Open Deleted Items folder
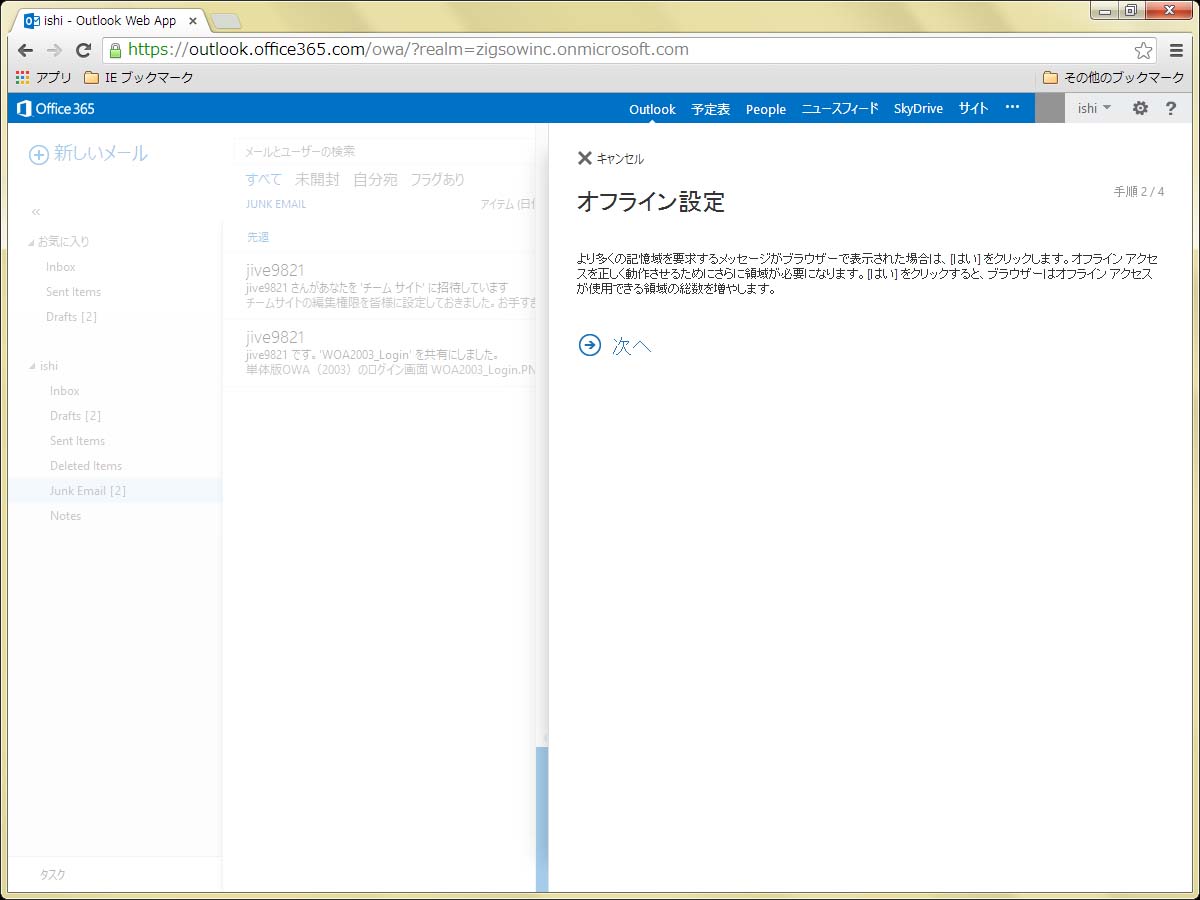 coord(86,466)
